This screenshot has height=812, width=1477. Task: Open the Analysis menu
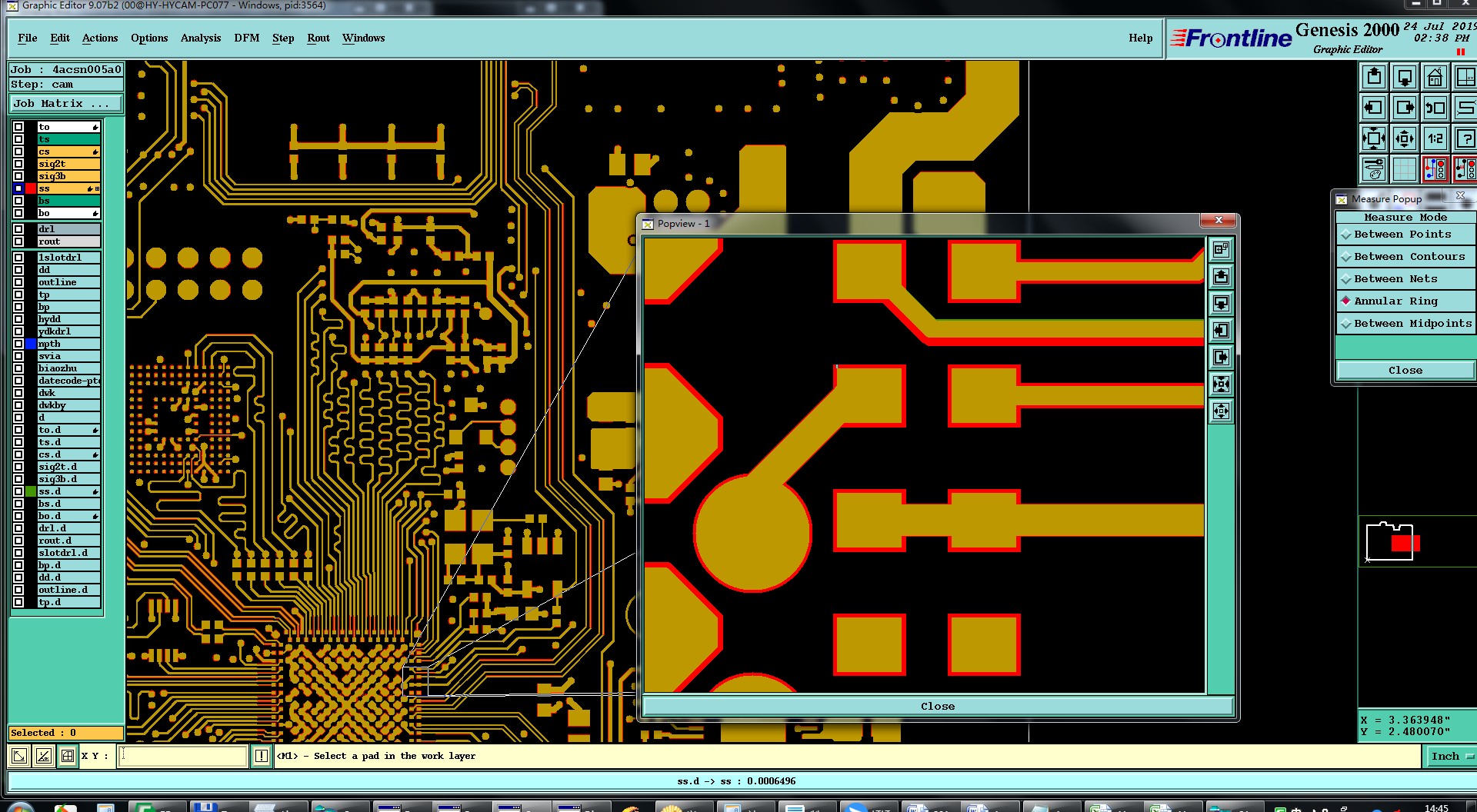(x=201, y=38)
